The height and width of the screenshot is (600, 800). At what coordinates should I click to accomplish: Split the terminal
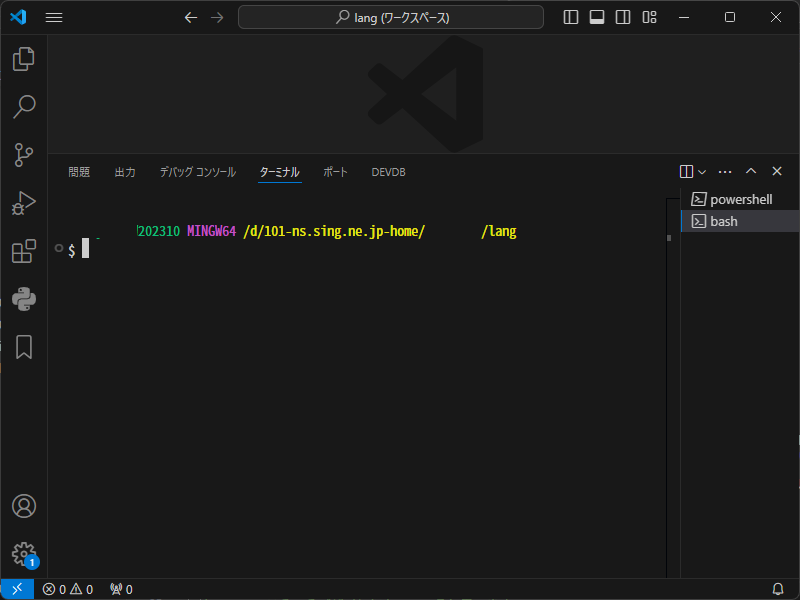686,171
